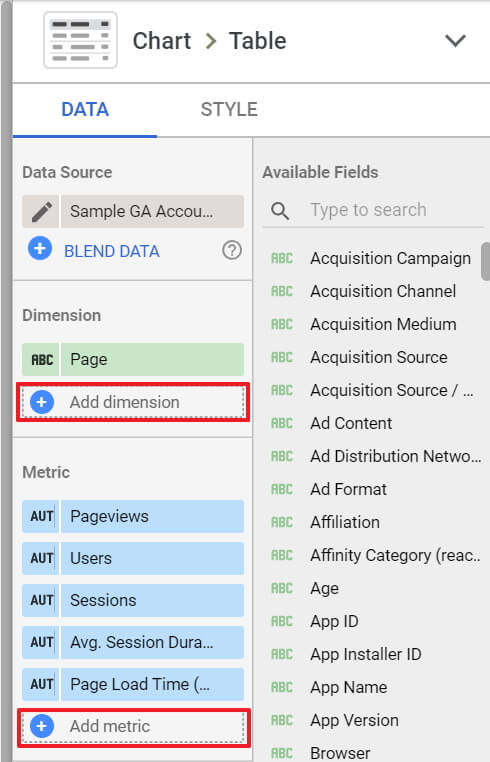Select the Page dimension chip
This screenshot has width=490, height=762.
(152, 360)
